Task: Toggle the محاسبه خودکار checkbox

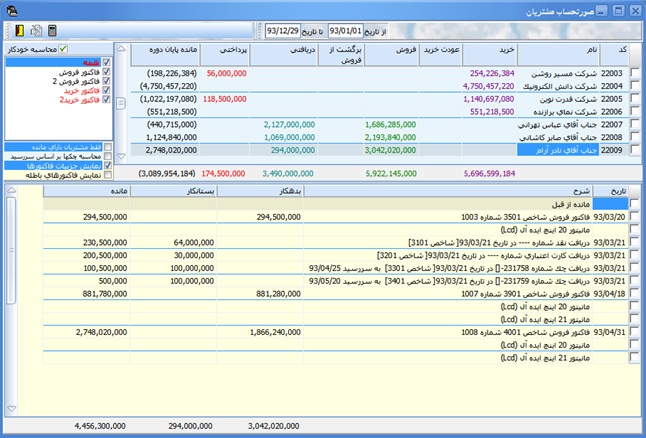Action: (63, 49)
